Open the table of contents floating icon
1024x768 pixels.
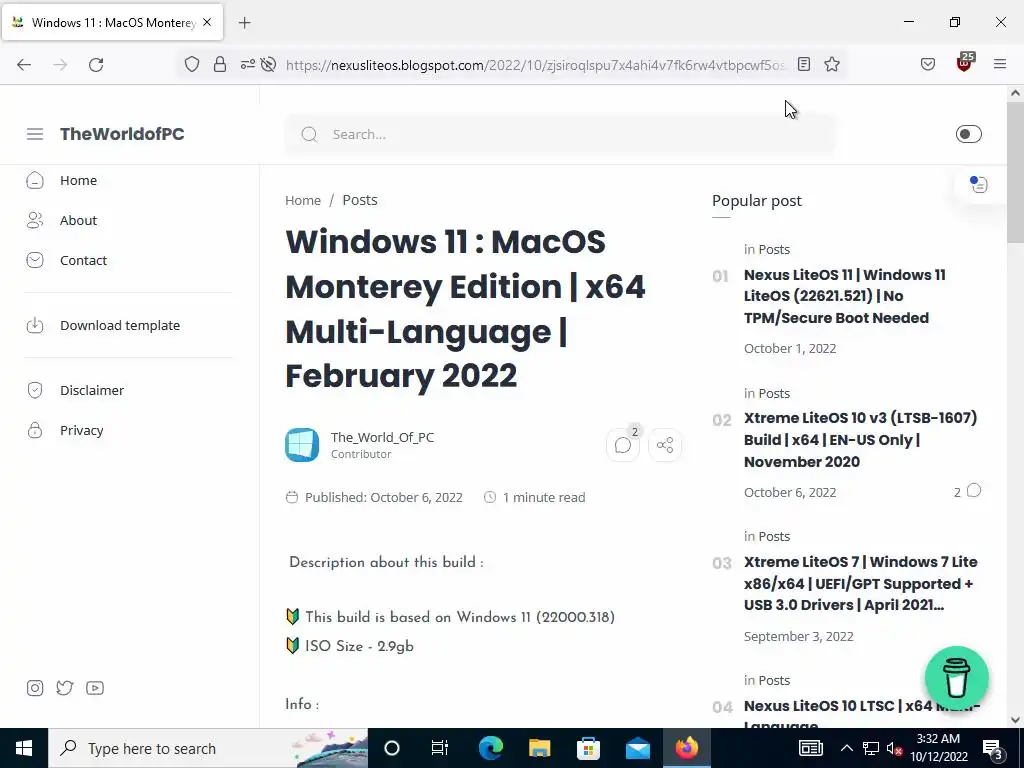point(978,185)
